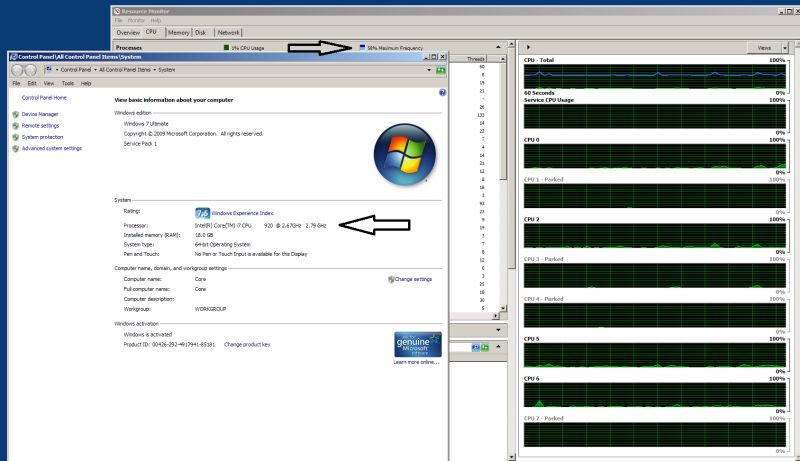The width and height of the screenshot is (800, 461).
Task: Switch to Overview tab in Resource Monitor
Action: coord(128,32)
